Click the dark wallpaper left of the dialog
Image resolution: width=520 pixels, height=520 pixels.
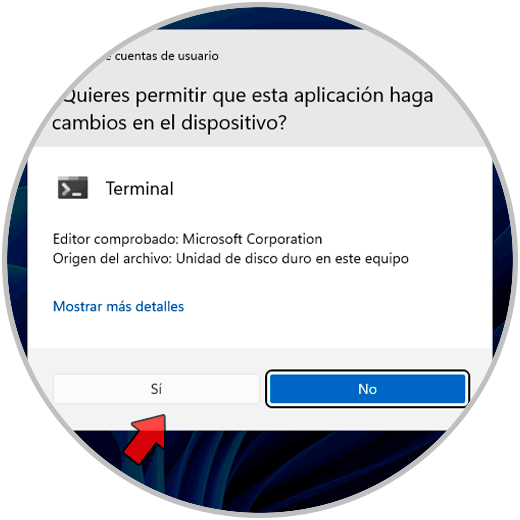(x=17, y=260)
